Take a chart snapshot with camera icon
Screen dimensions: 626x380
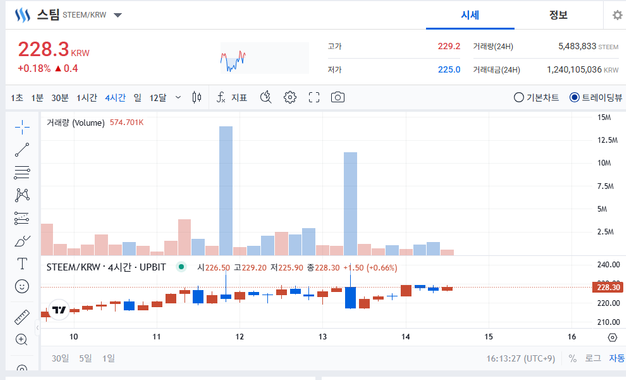coord(338,97)
